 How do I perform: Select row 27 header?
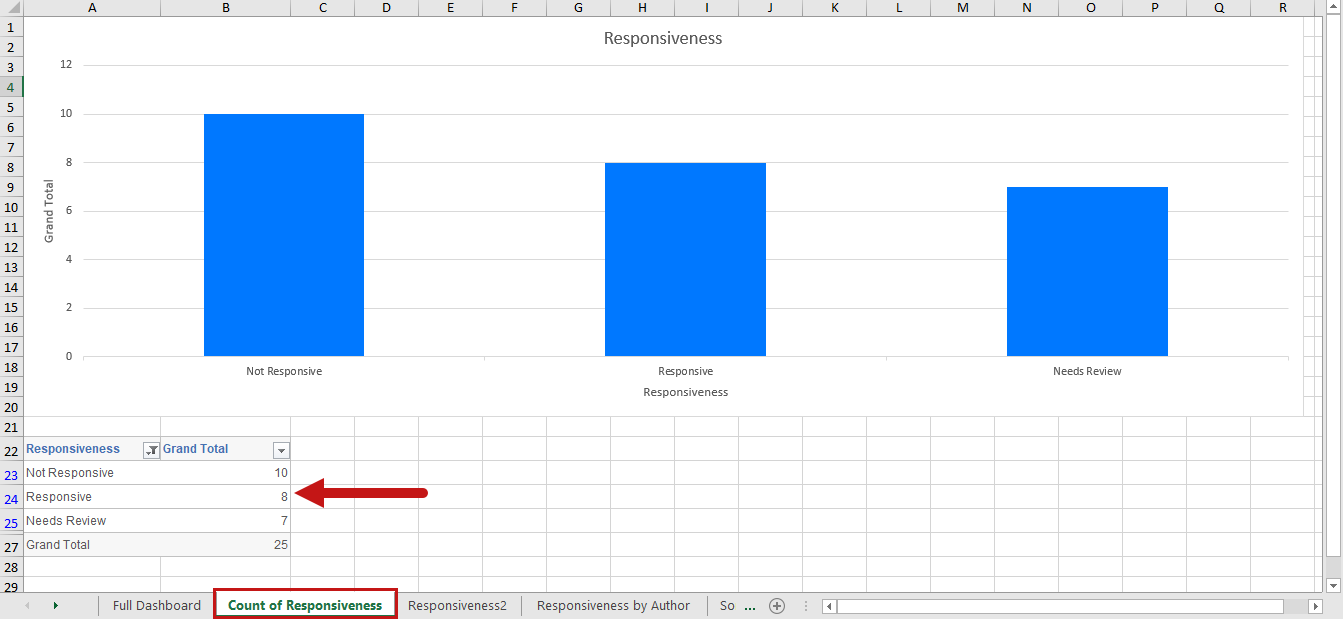tap(11, 547)
